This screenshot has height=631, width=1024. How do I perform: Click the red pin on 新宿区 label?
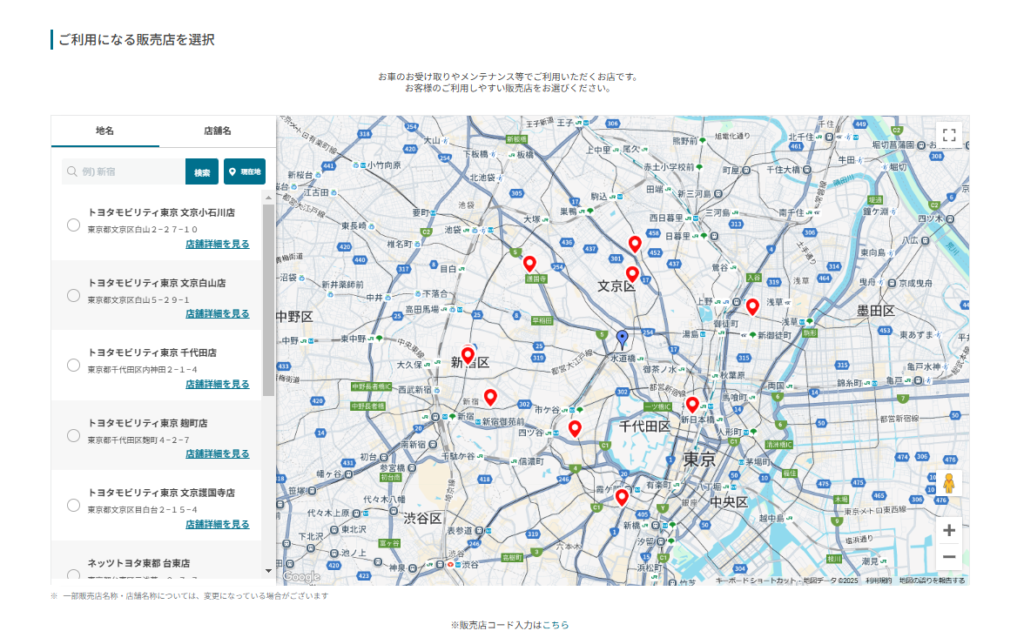tap(468, 356)
